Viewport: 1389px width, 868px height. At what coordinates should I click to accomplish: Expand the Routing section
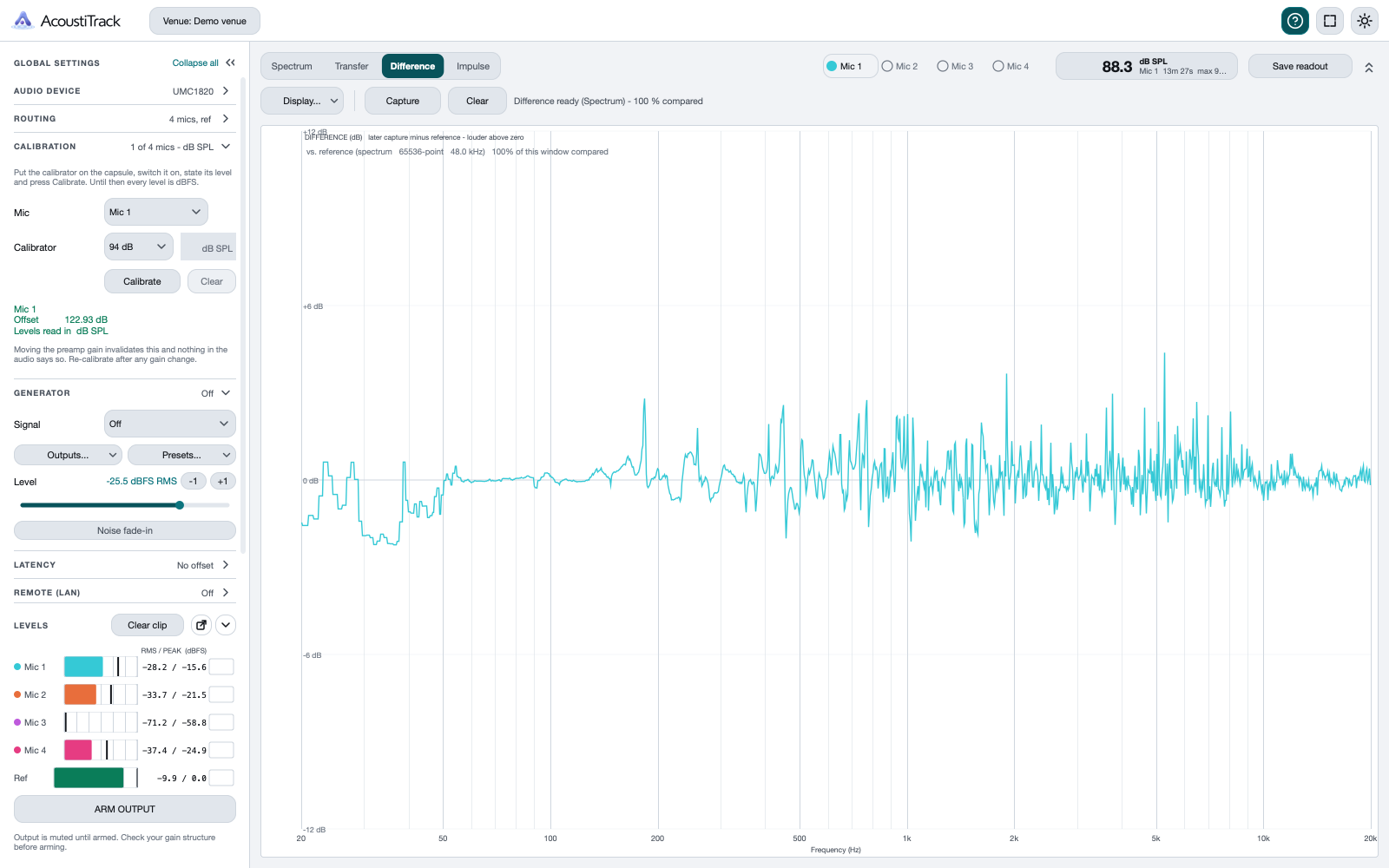point(125,119)
